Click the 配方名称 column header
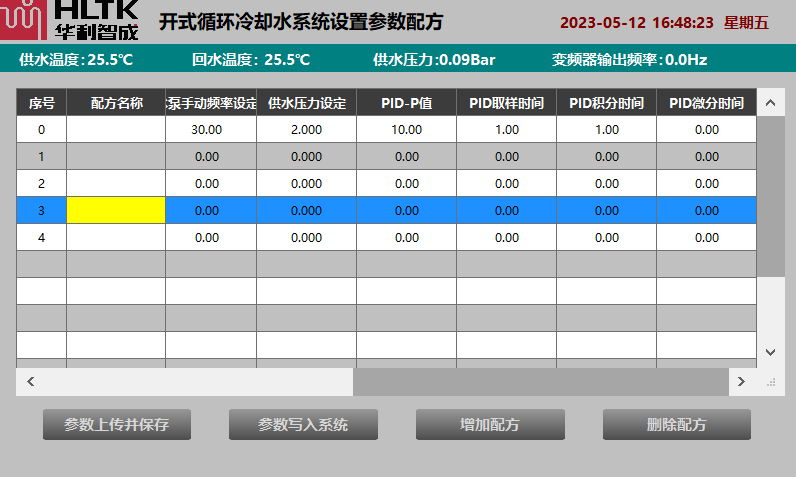This screenshot has width=796, height=477. pyautogui.click(x=116, y=103)
